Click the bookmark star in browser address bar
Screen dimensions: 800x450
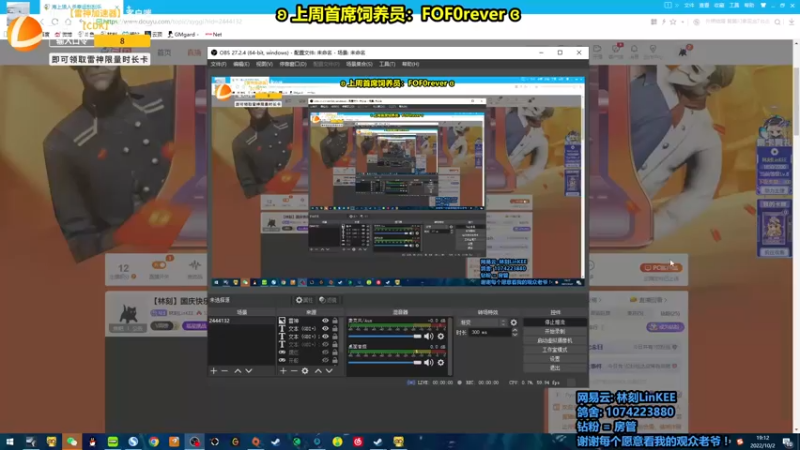point(673,22)
